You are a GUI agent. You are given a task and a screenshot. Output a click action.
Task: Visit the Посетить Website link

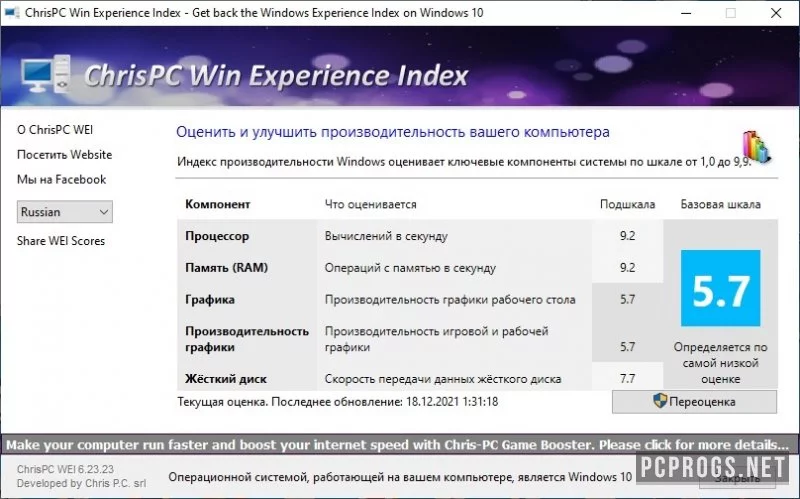click(64, 155)
